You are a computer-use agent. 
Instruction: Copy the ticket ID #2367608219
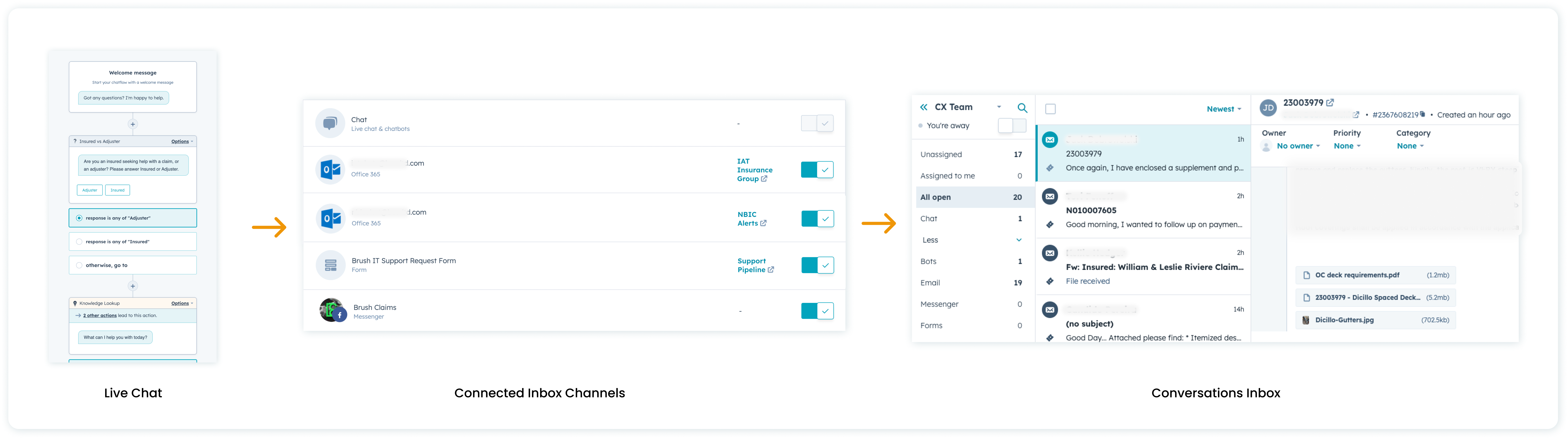pos(1423,114)
